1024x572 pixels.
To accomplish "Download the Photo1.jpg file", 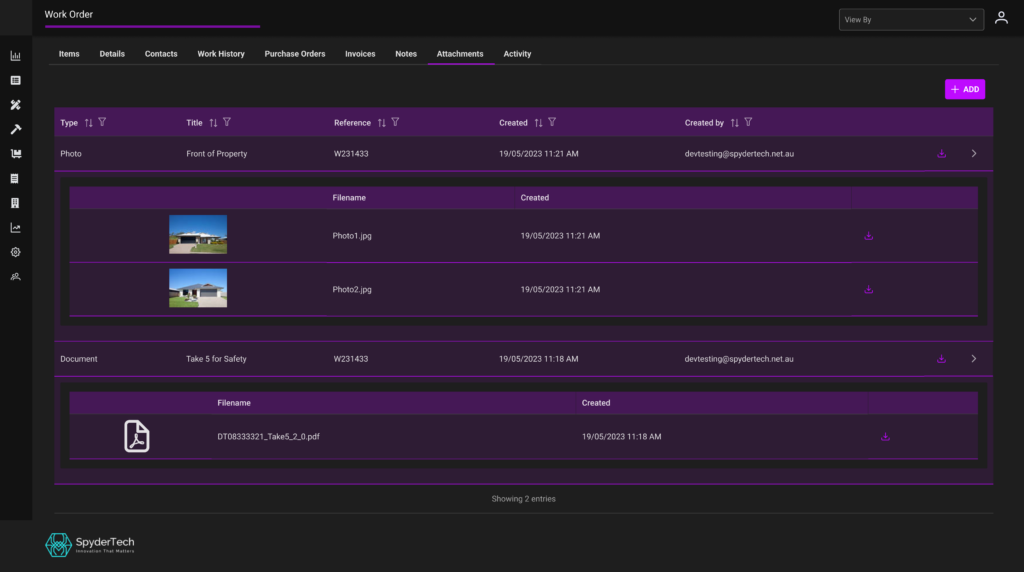I will [x=868, y=236].
